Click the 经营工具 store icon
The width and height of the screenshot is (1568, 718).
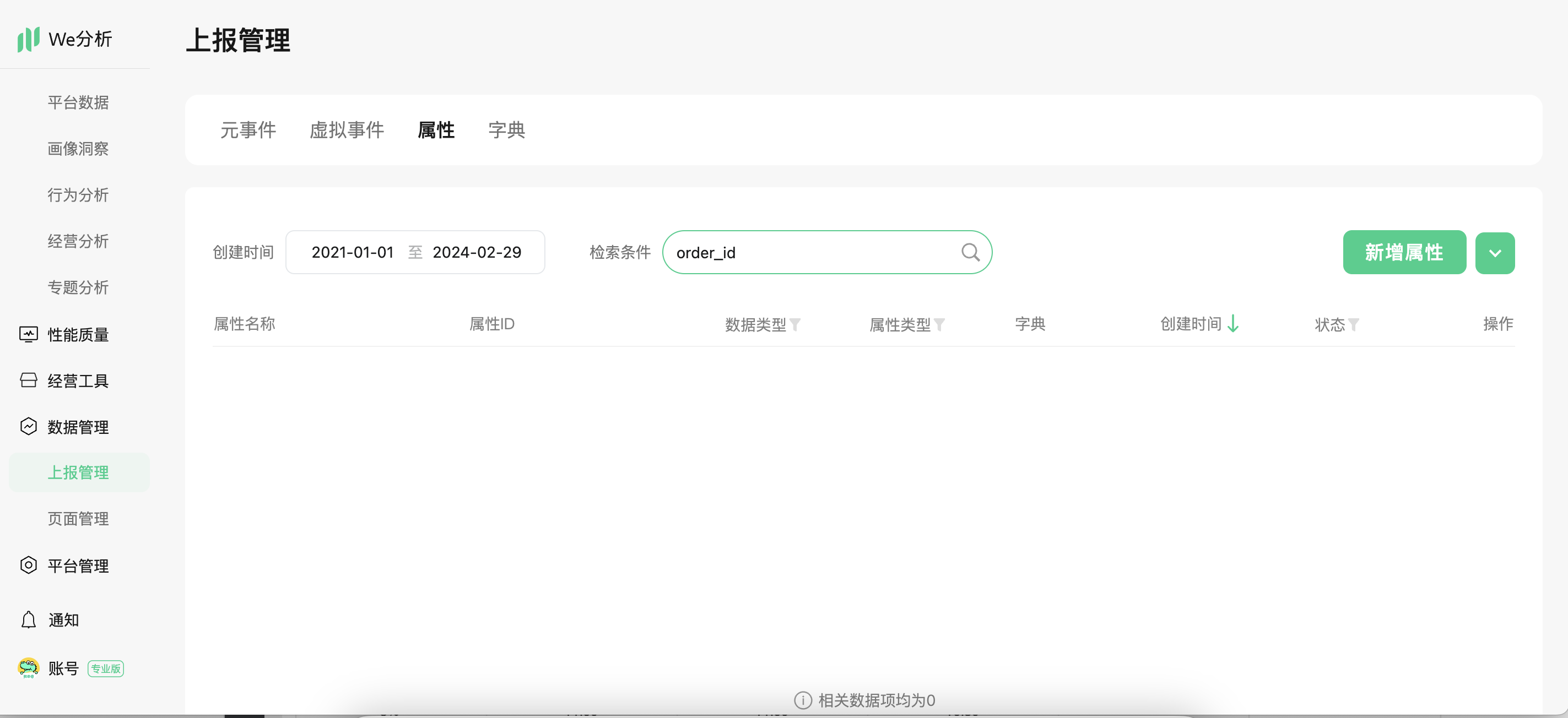click(x=29, y=380)
